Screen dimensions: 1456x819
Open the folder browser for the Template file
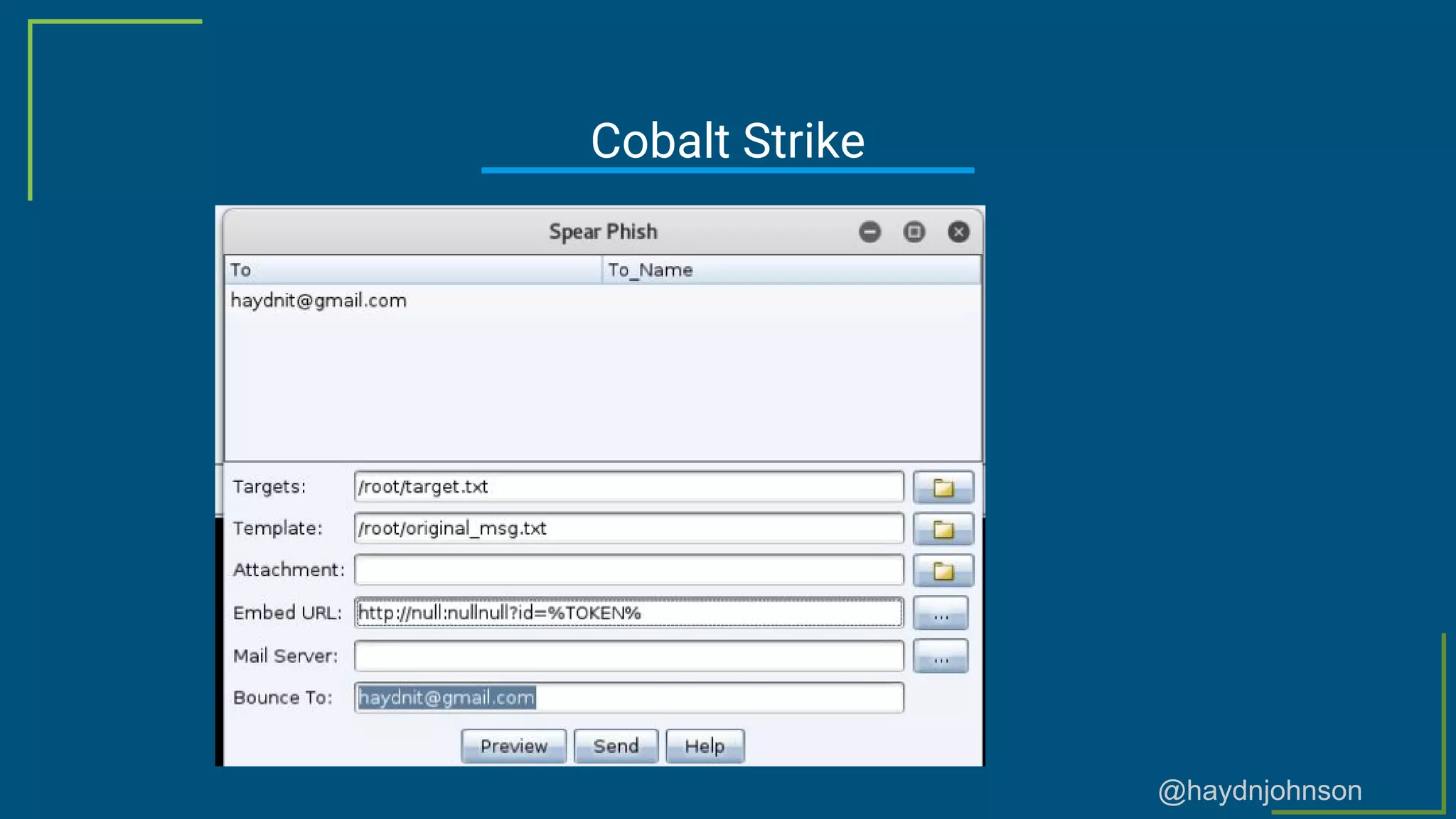(x=943, y=529)
